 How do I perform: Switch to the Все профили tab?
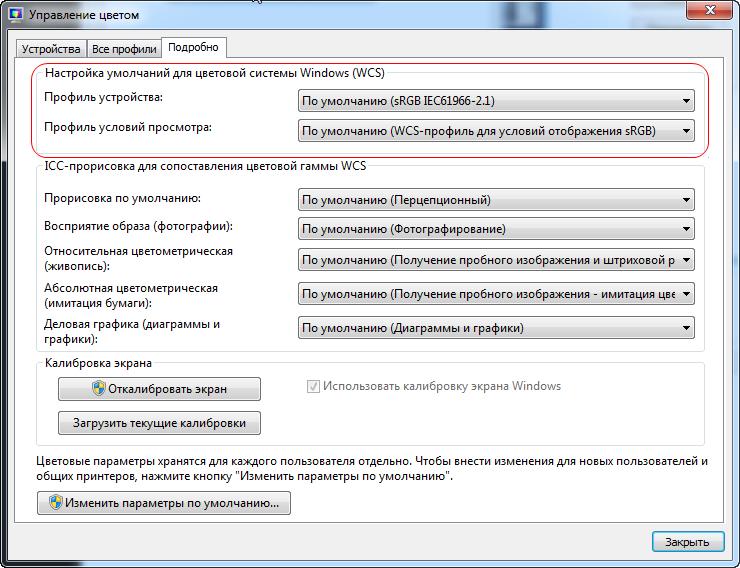(124, 49)
